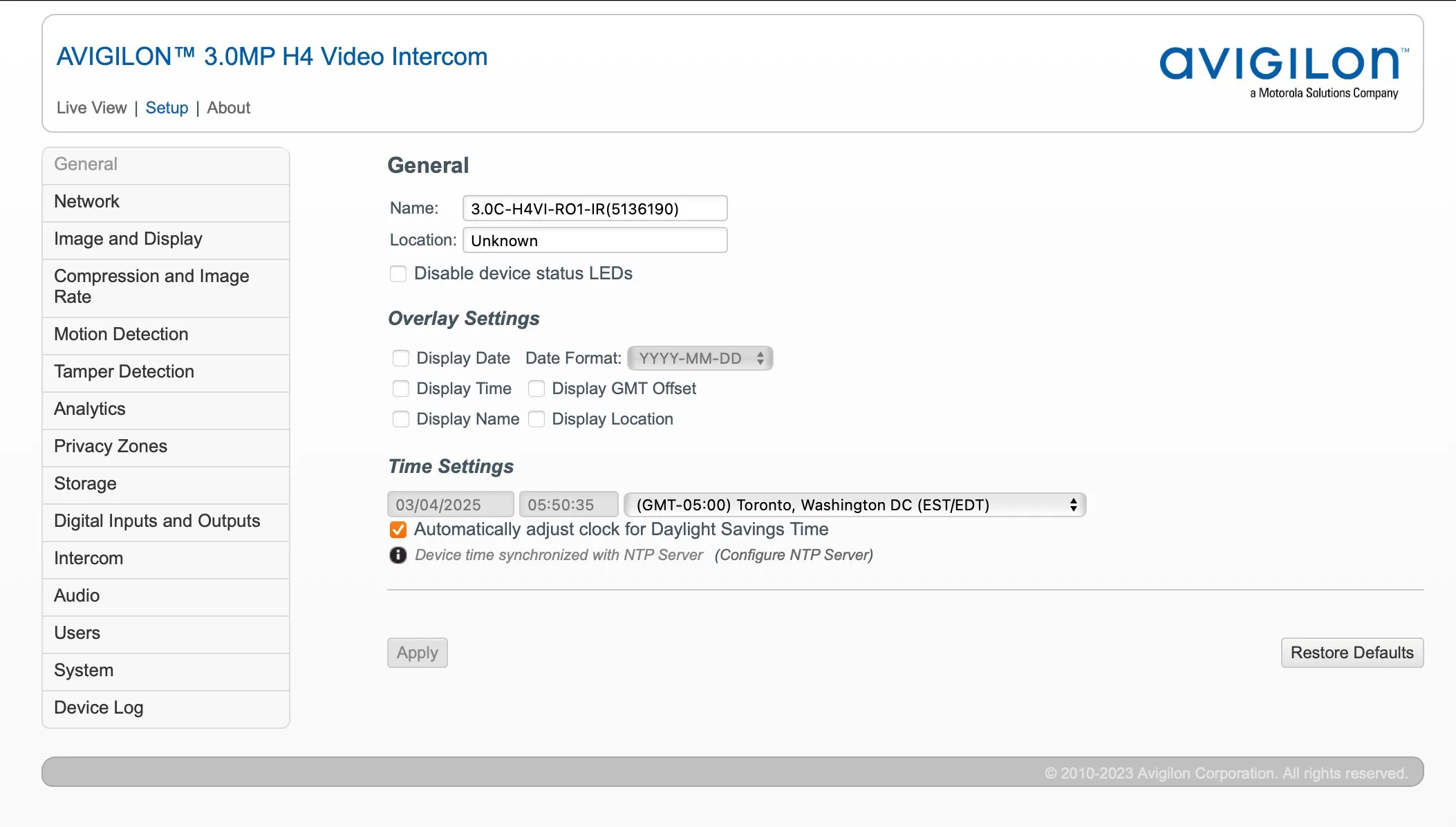Click the Apply button

coord(418,653)
